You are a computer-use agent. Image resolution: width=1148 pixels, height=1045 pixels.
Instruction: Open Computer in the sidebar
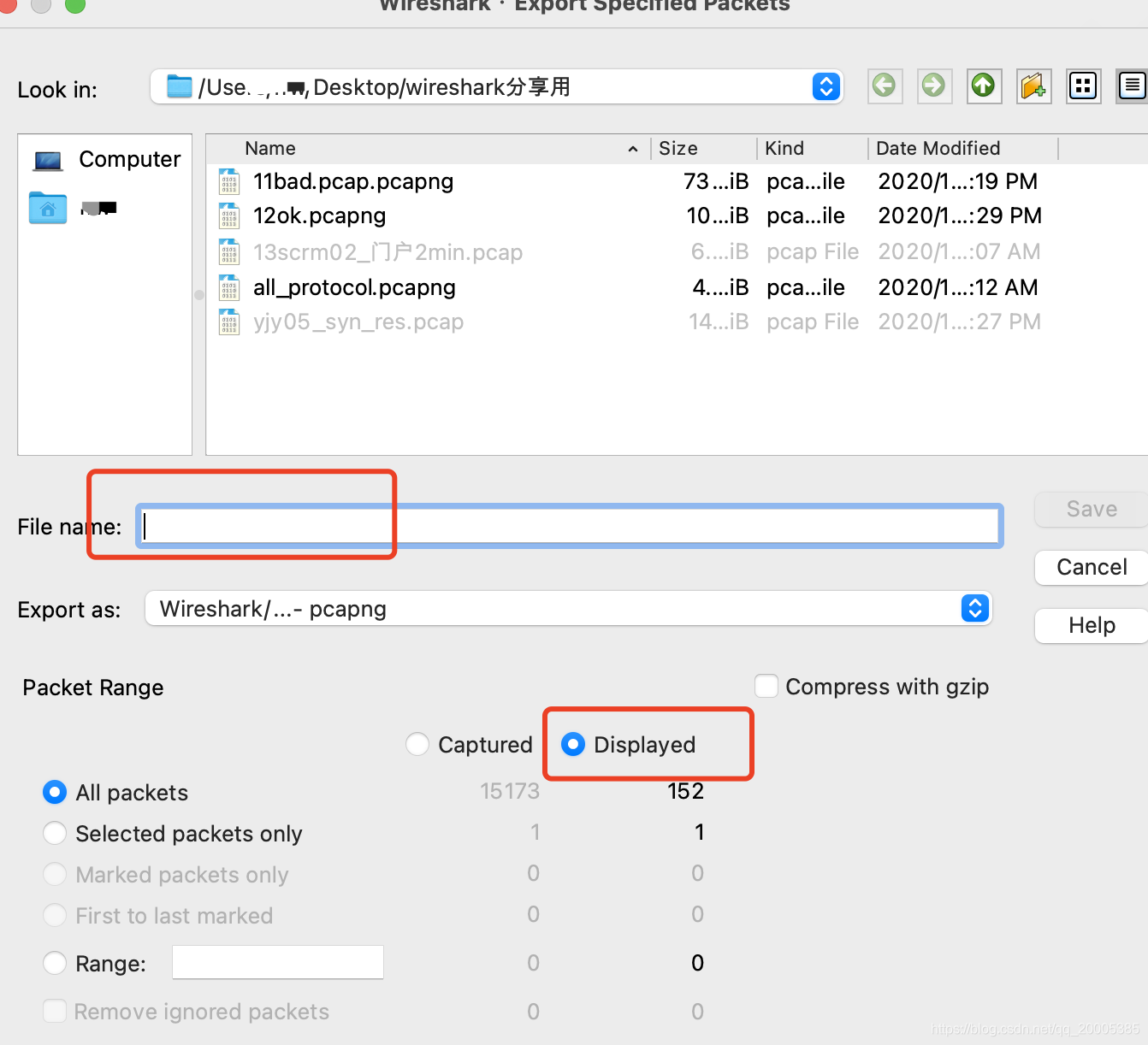(106, 160)
